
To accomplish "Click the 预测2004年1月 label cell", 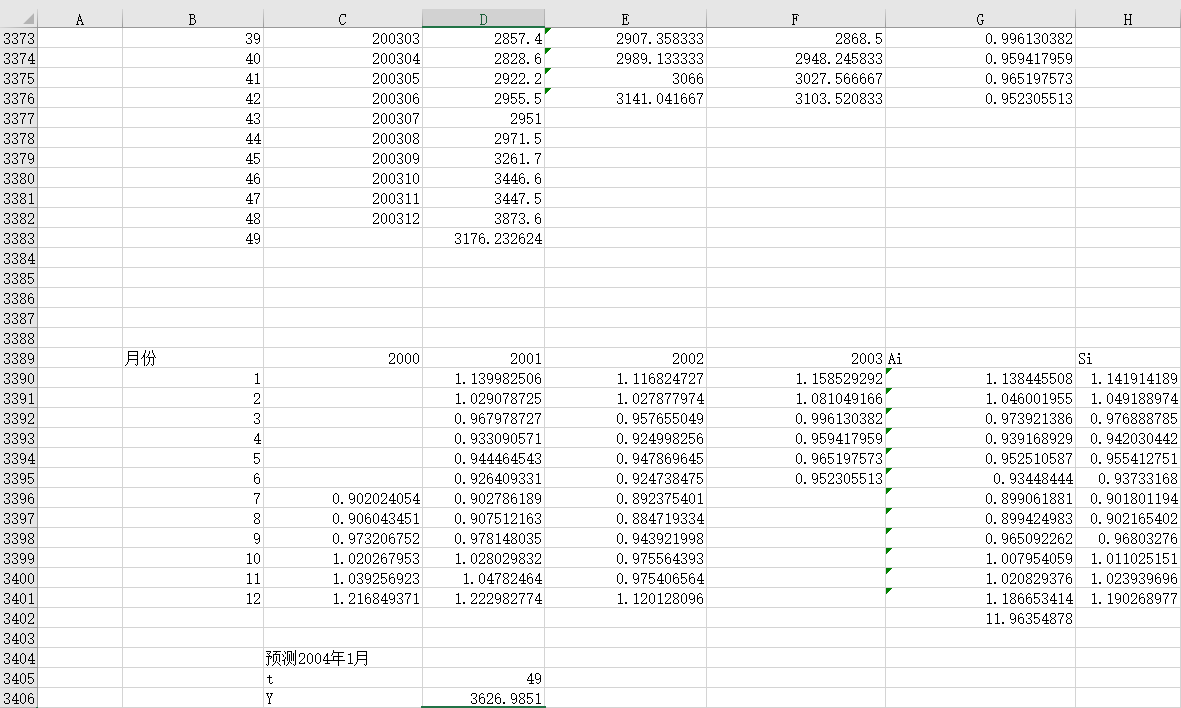I will [x=343, y=658].
